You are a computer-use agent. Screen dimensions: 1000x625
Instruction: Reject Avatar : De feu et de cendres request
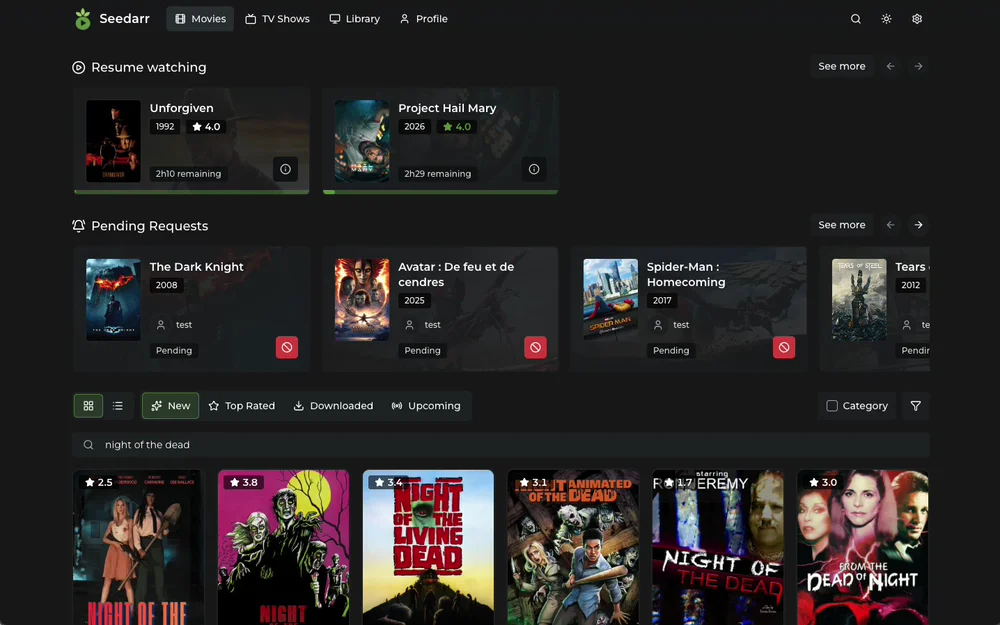click(x=535, y=348)
